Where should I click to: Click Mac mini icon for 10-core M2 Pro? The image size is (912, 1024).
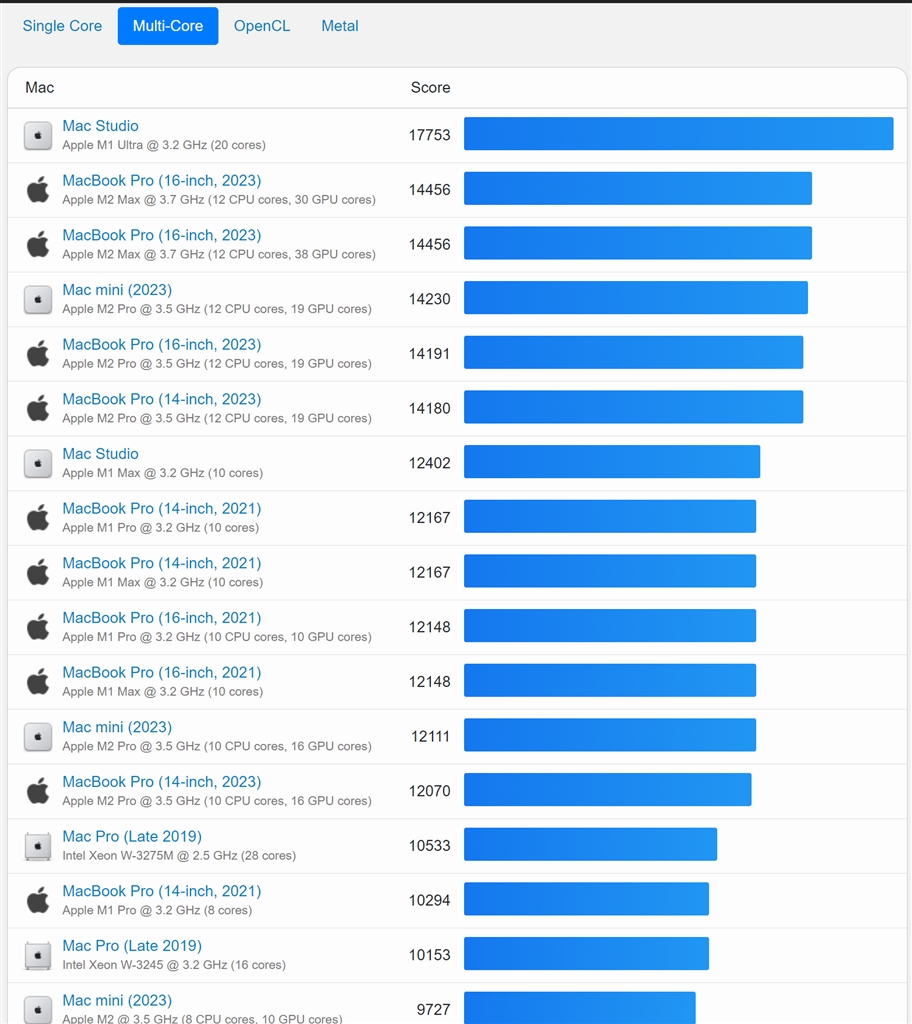click(38, 737)
